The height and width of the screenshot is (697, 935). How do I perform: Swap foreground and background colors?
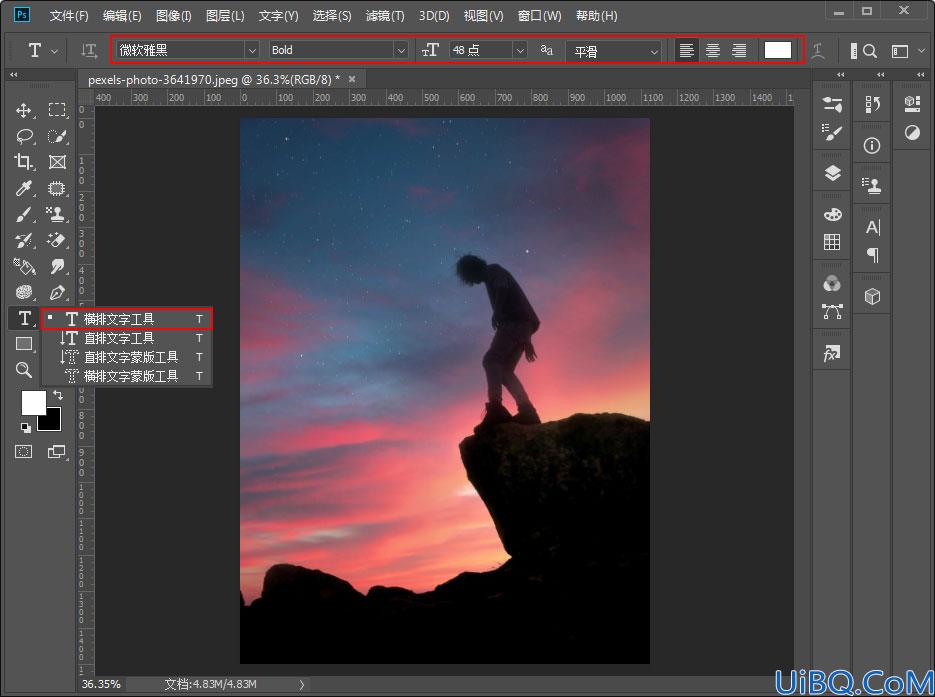tap(58, 395)
